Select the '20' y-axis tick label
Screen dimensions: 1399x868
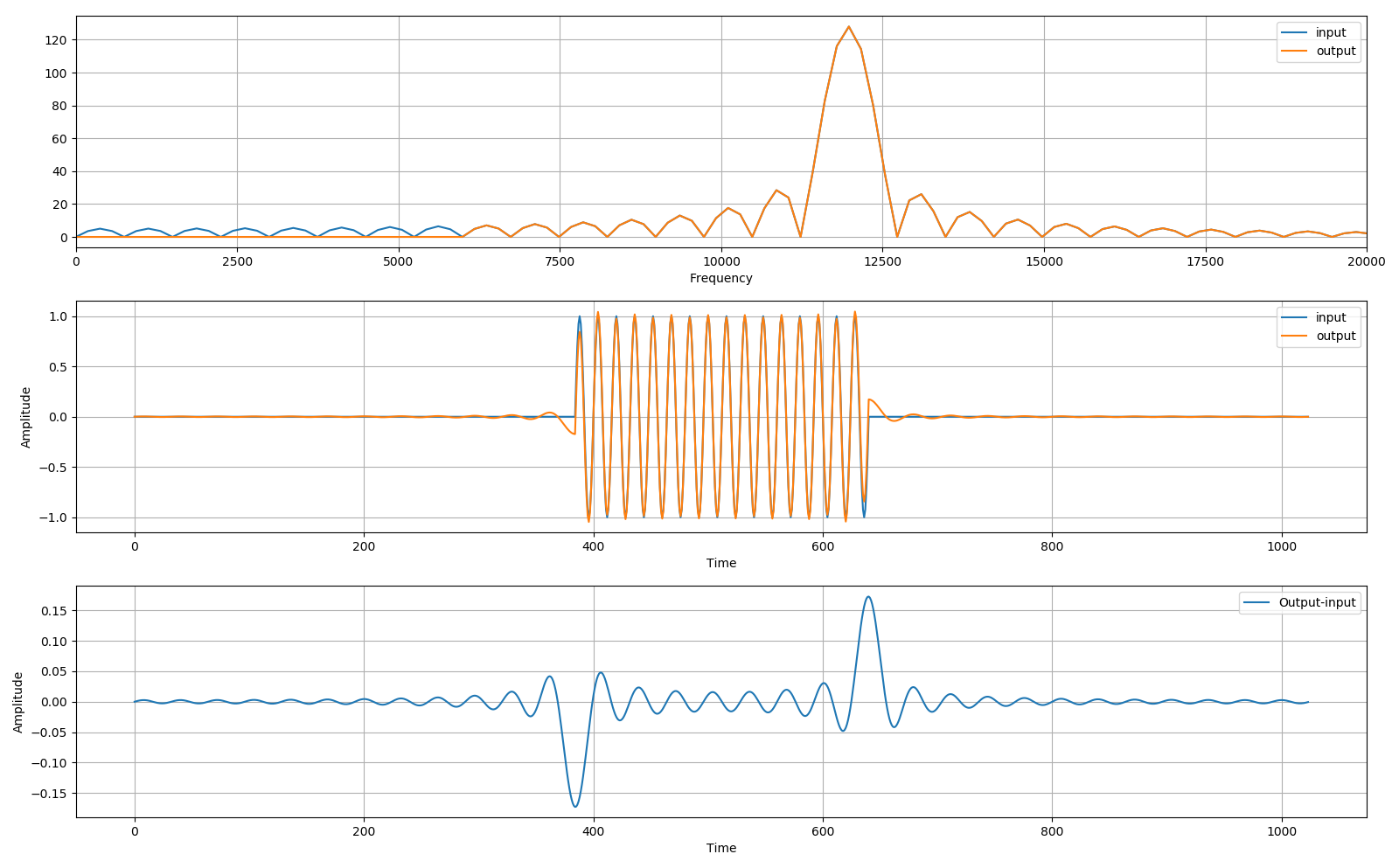point(60,205)
